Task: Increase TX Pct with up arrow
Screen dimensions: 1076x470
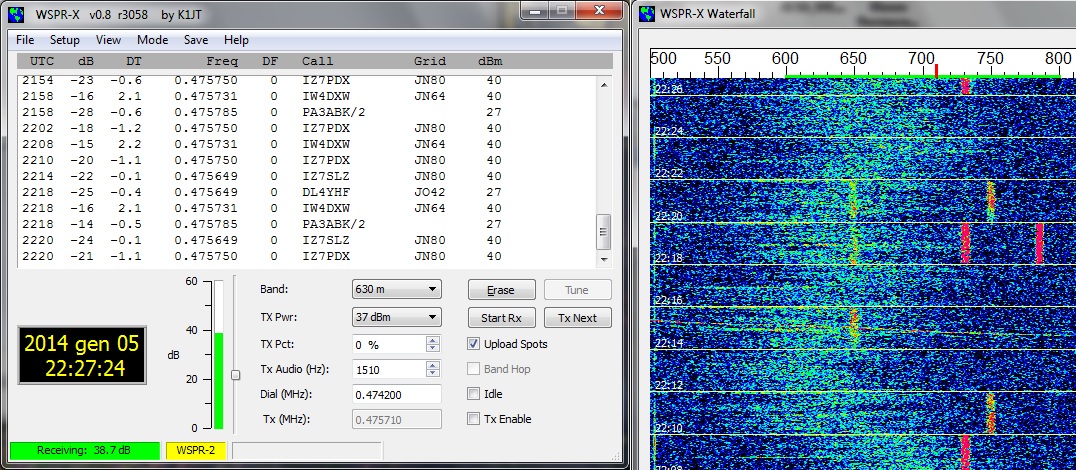Action: 432,340
